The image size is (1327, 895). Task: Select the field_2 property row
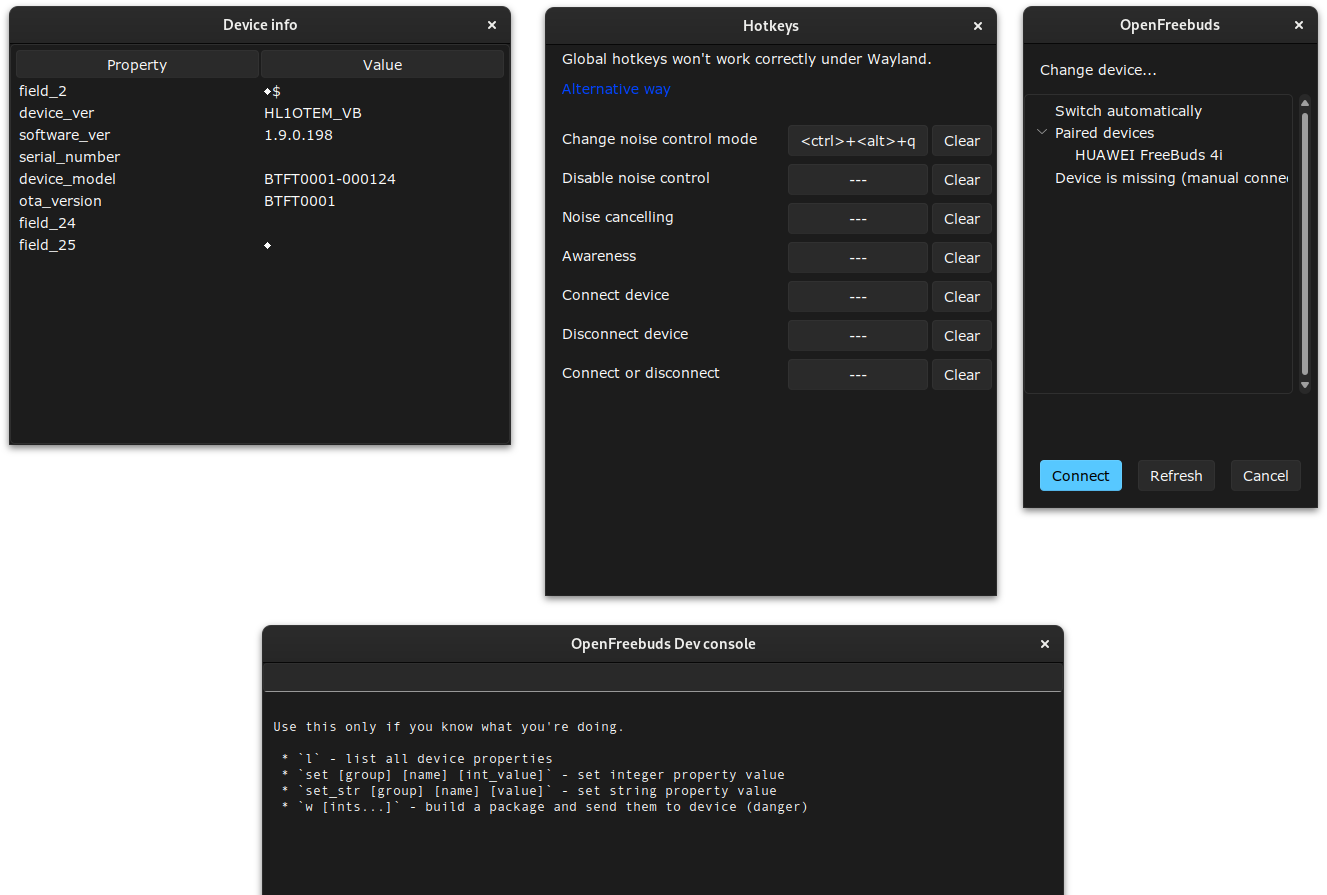(260, 91)
